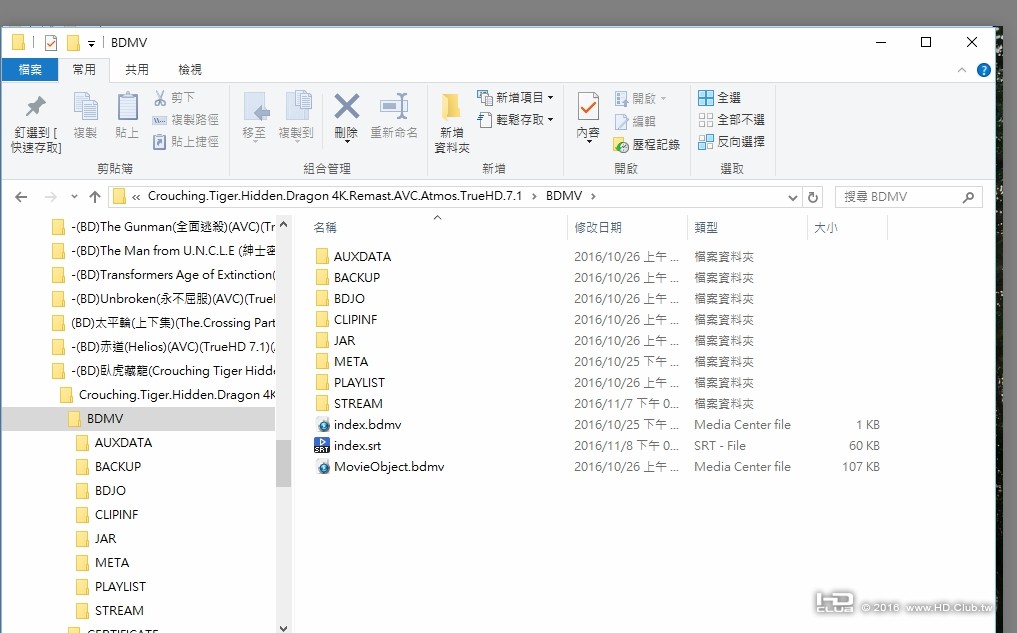Click the Properties quick access toolbar icon
The height and width of the screenshot is (633, 1017).
pos(51,43)
